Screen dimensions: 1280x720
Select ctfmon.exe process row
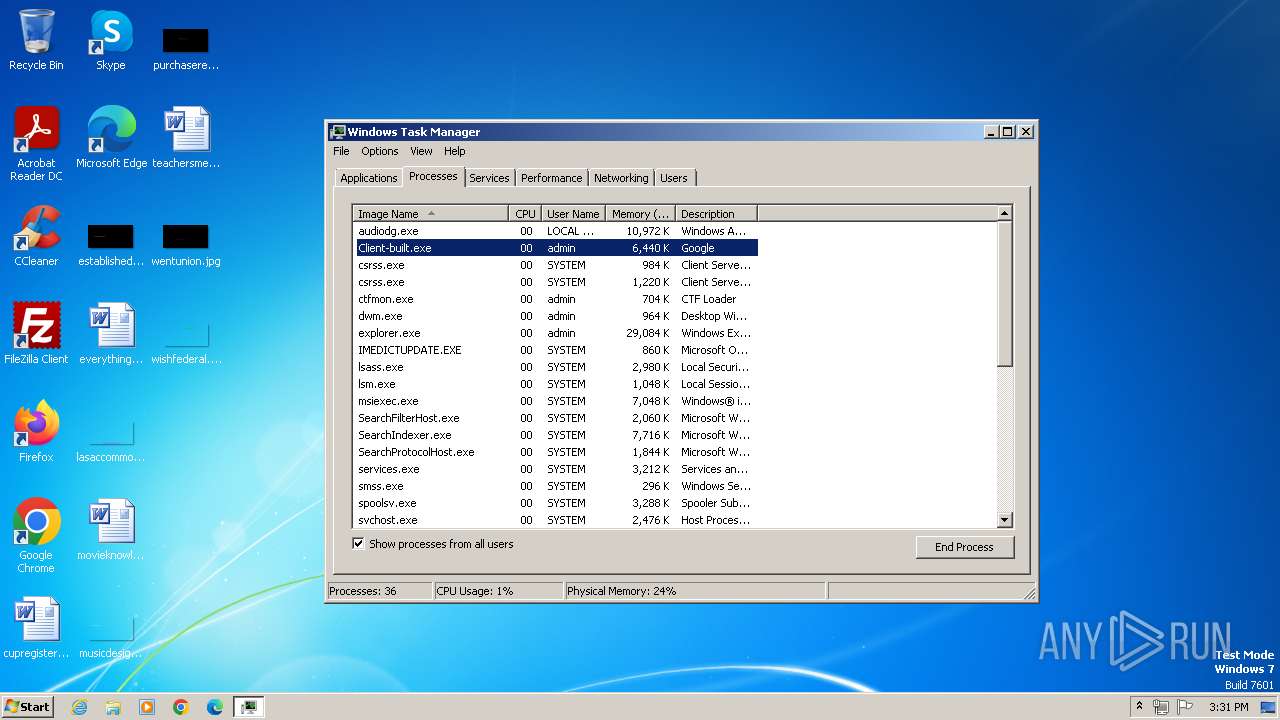(x=555, y=299)
